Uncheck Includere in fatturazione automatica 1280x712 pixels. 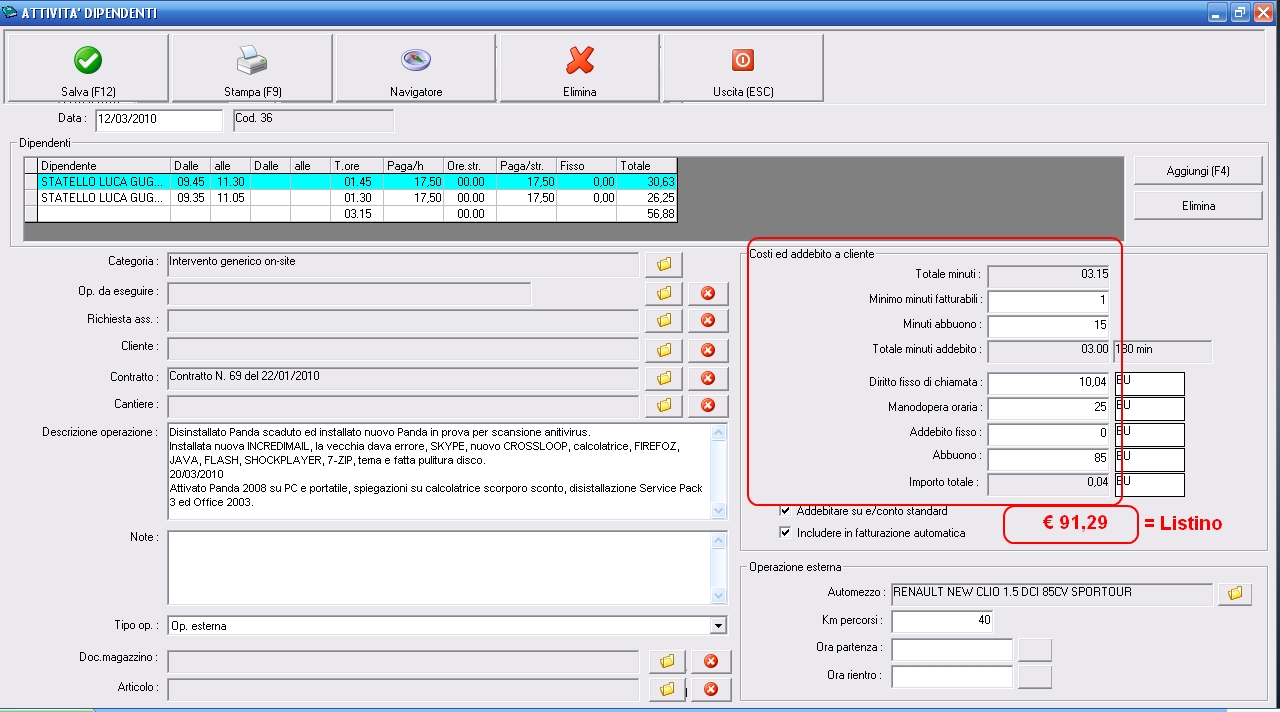tap(785, 533)
